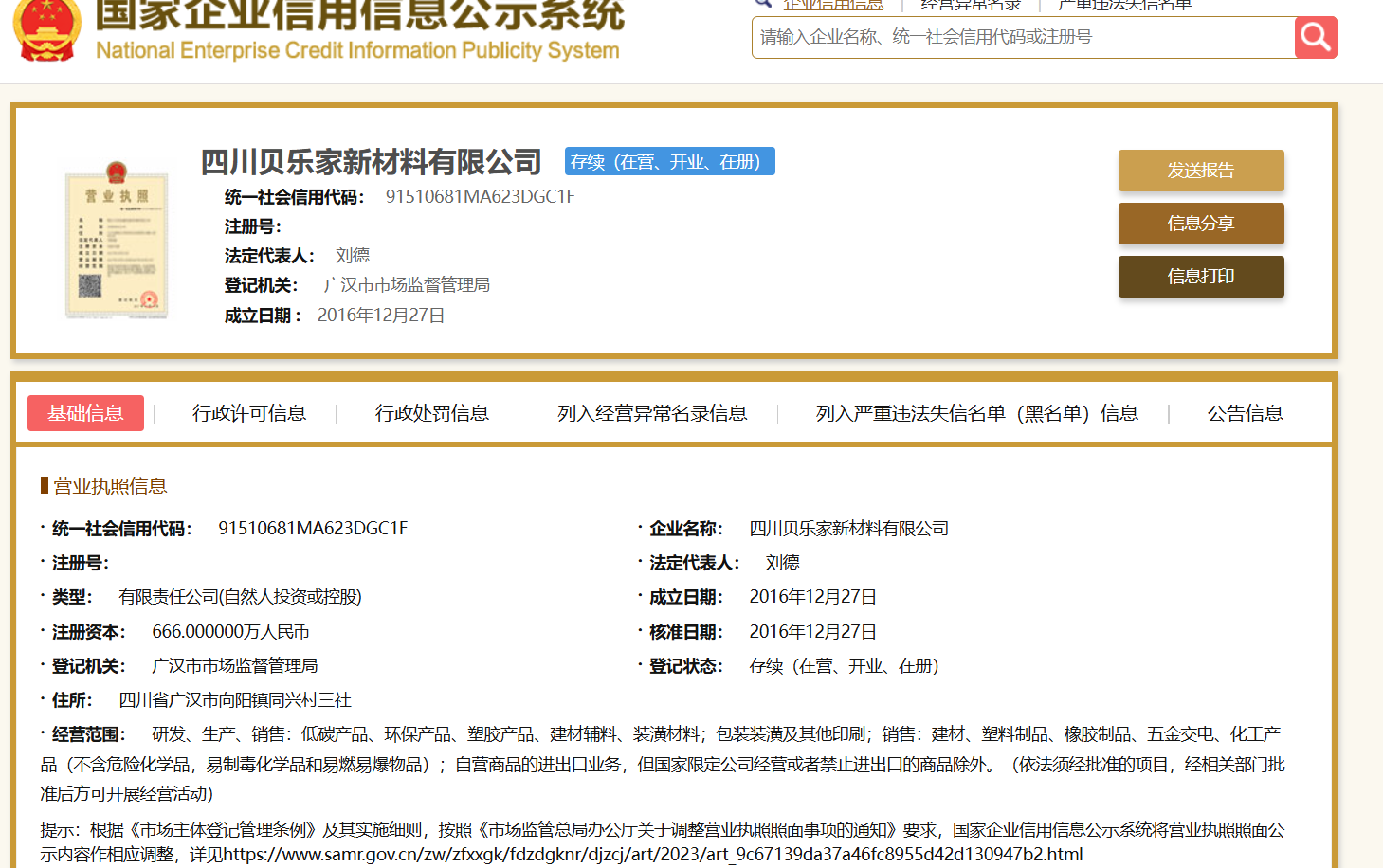Click the 营业执照信息 section heading
Screen dimensions: 1383x868
(110, 486)
